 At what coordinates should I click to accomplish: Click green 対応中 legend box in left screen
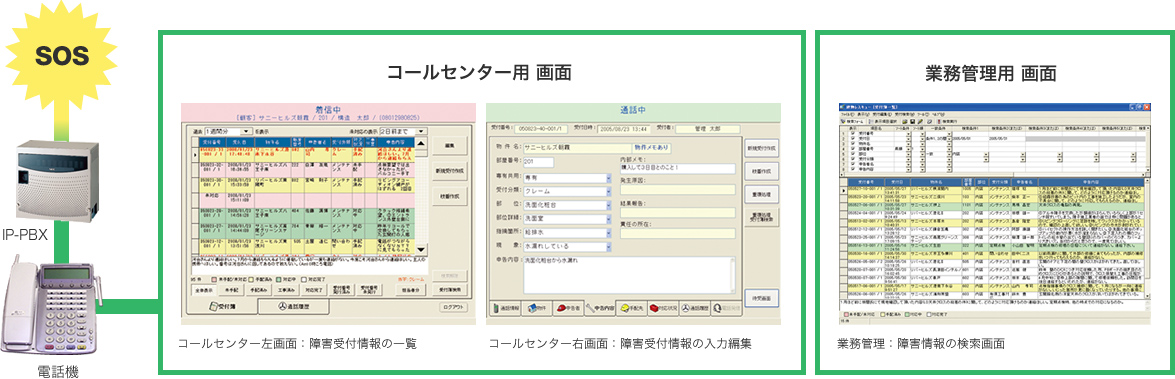coord(278,279)
